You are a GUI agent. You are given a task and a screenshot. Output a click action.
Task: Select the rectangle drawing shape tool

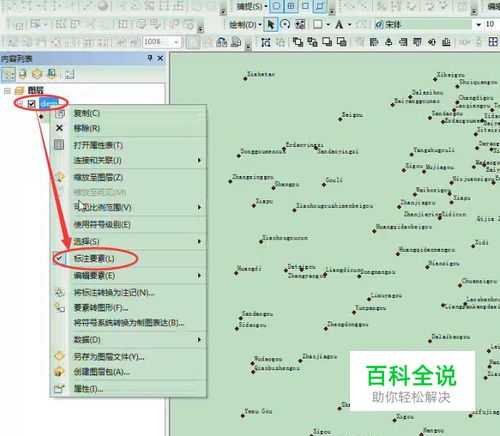pyautogui.click(x=318, y=24)
